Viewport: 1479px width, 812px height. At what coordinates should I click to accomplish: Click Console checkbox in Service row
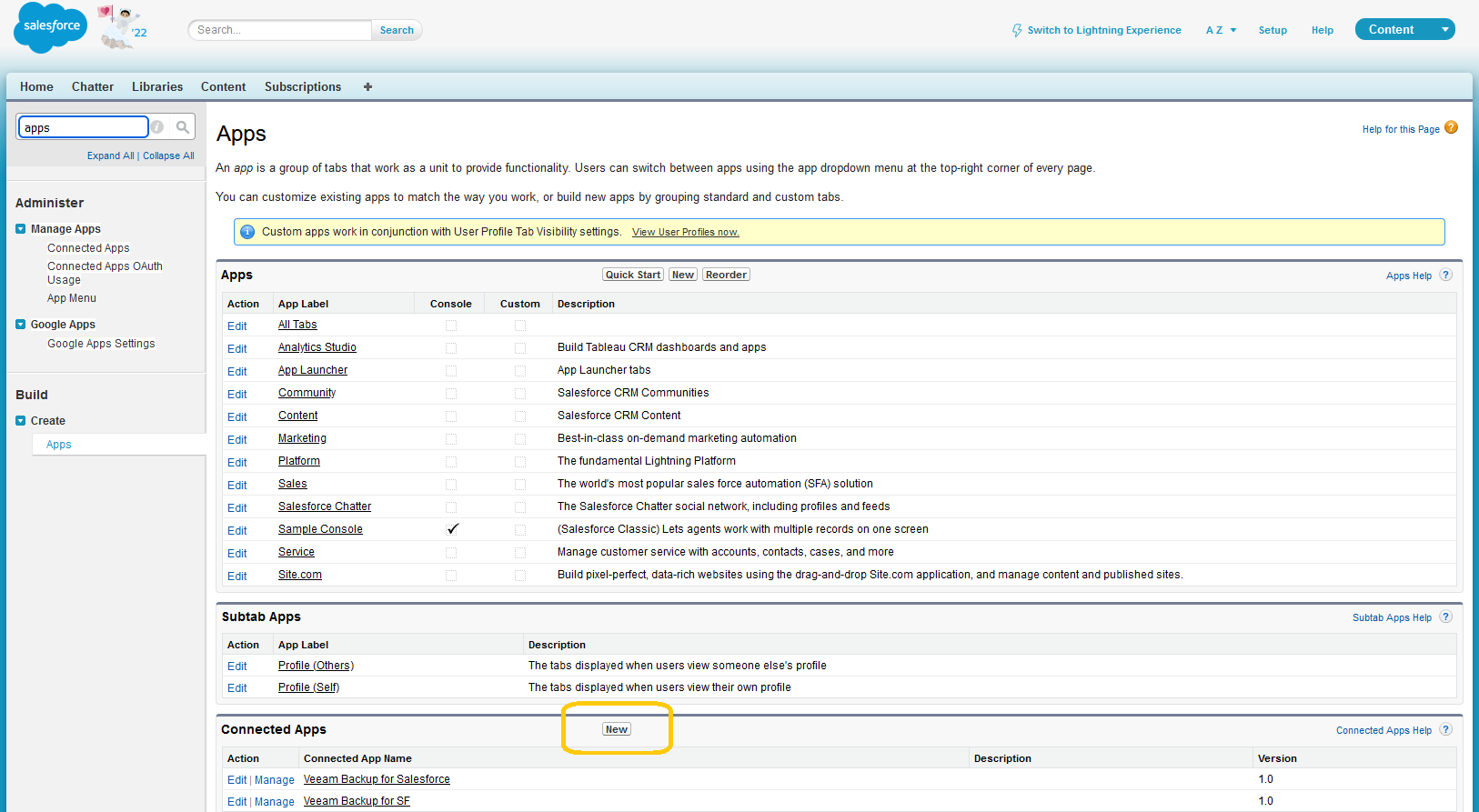click(x=451, y=553)
